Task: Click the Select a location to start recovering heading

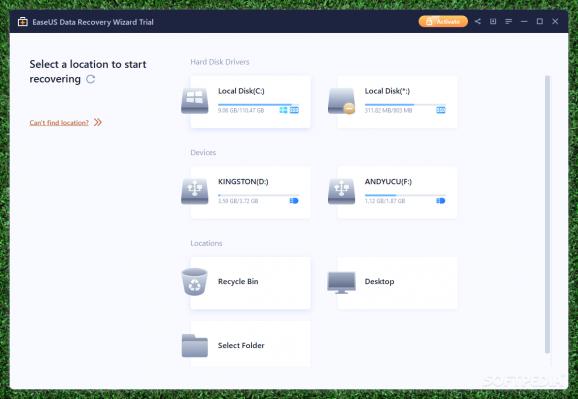Action: 88,72
